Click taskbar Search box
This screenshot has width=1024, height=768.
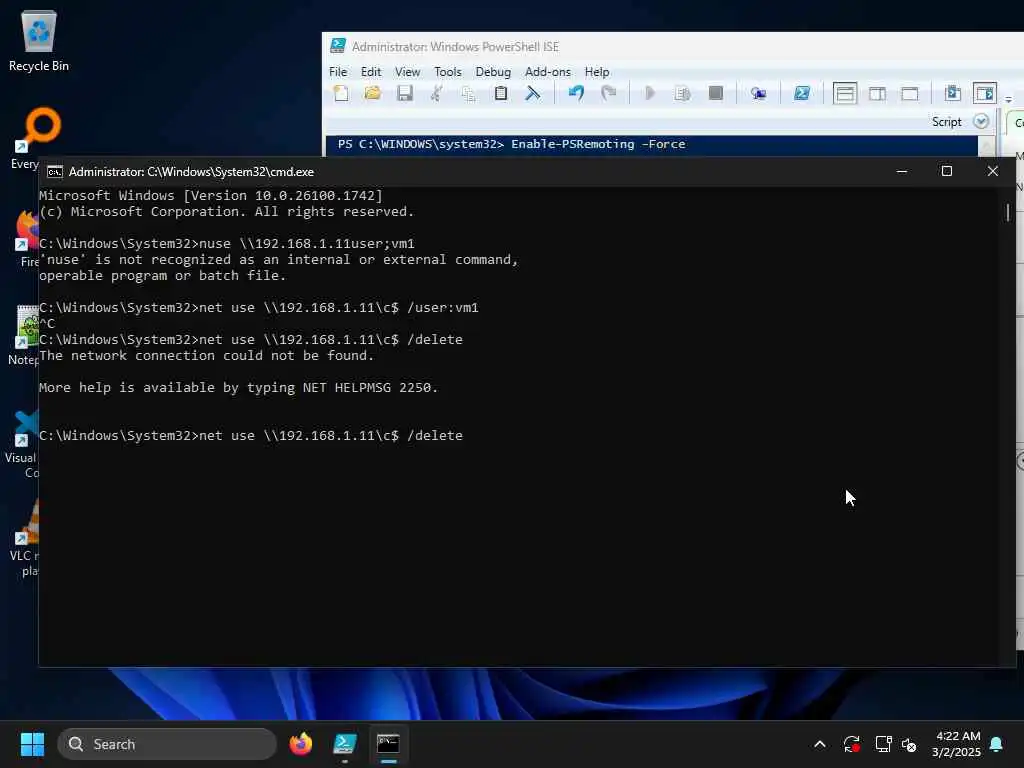tap(167, 744)
